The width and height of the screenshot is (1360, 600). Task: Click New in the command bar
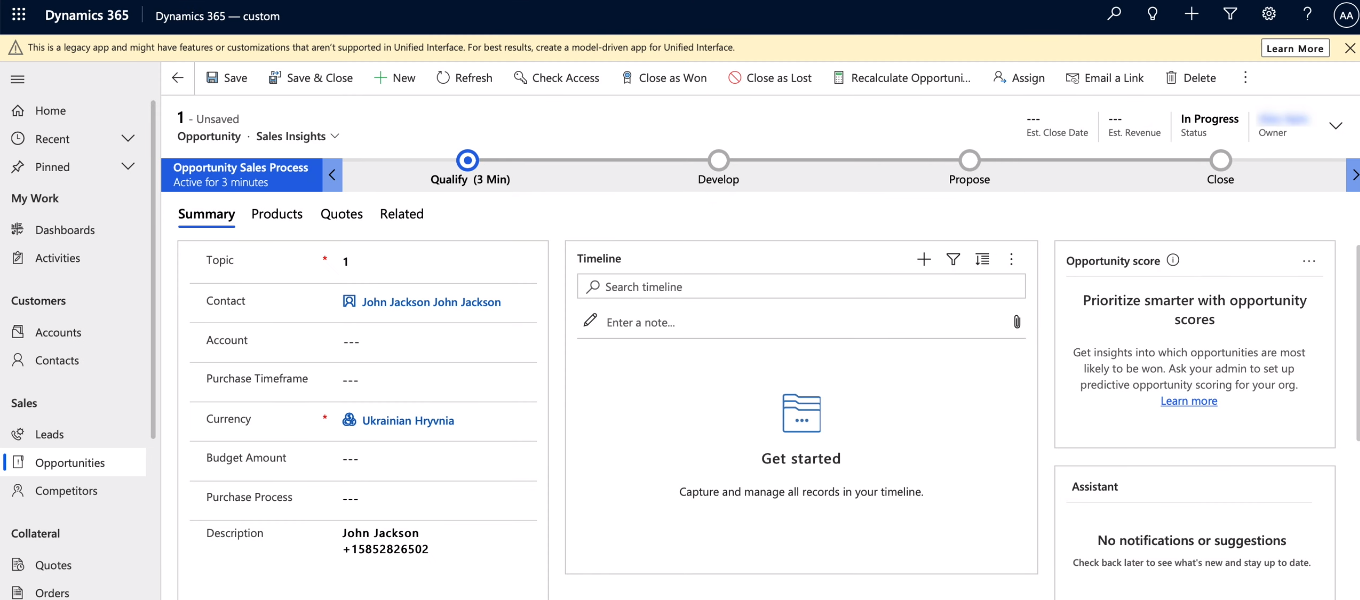point(395,78)
